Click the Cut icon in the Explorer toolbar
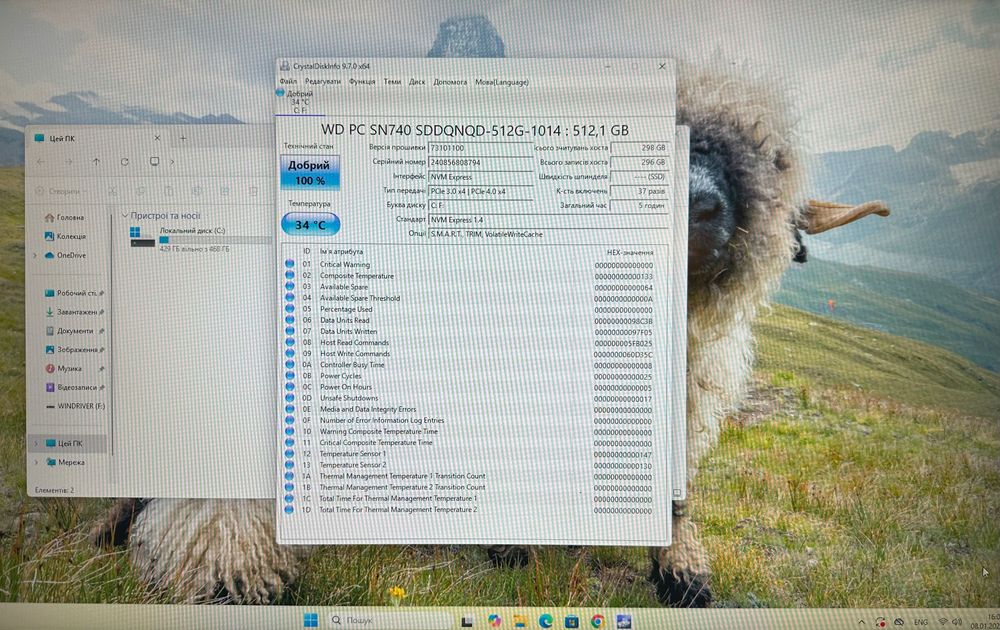The height and width of the screenshot is (630, 1000). tap(112, 191)
